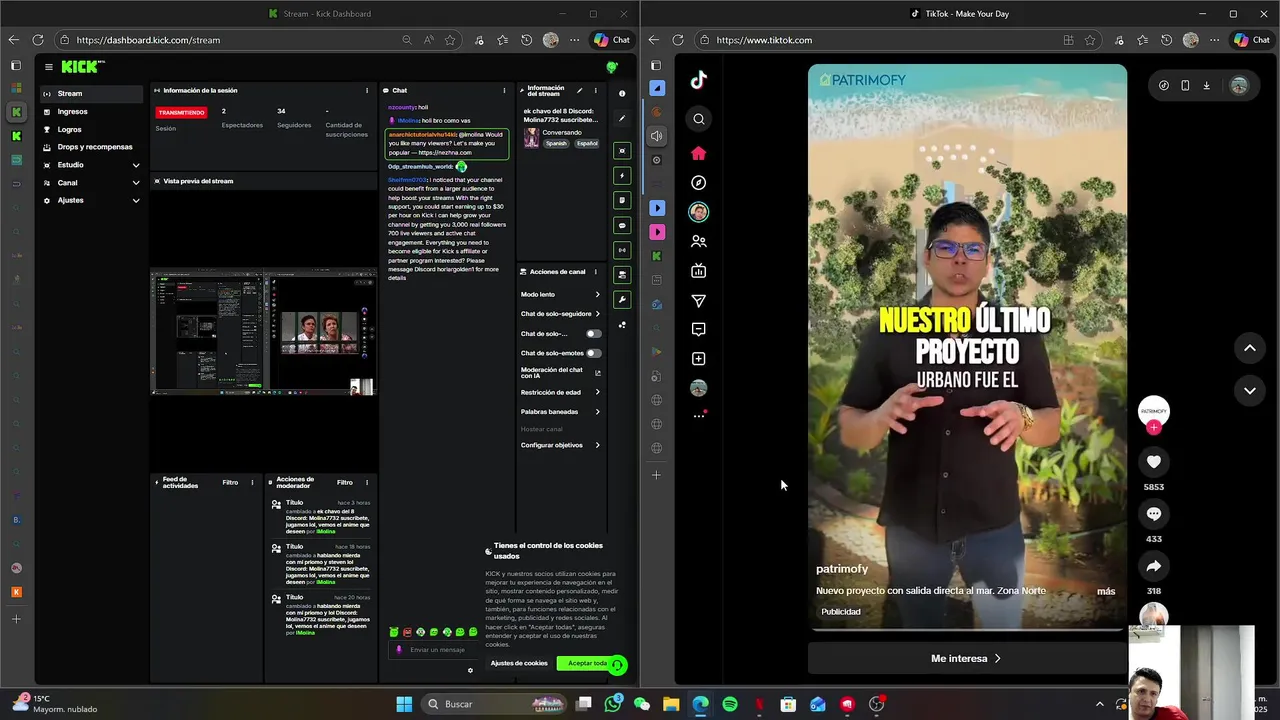Image resolution: width=1280 pixels, height=720 pixels.
Task: Open Spotify from the taskbar
Action: (730, 704)
